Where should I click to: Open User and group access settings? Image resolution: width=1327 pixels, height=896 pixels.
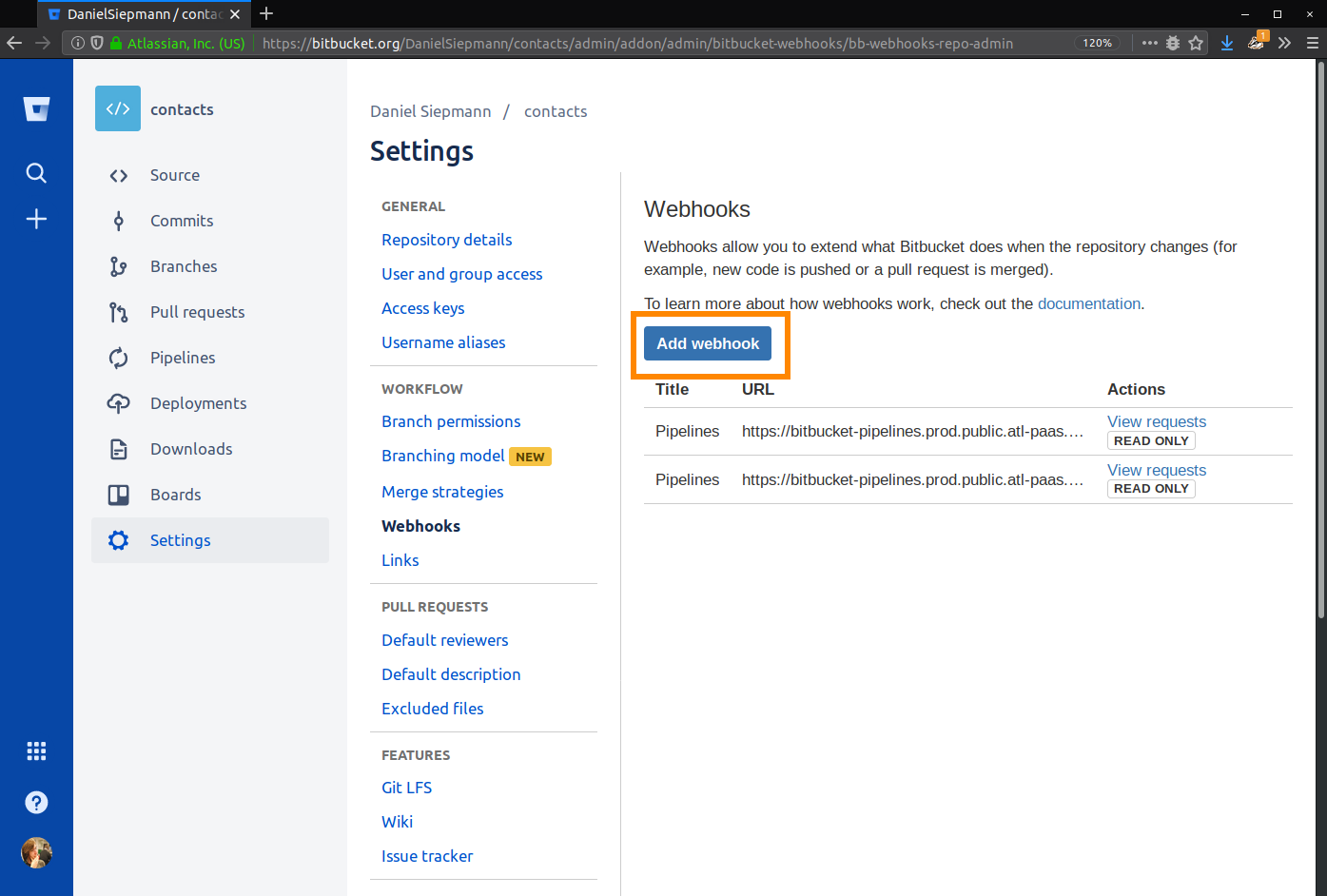click(462, 274)
